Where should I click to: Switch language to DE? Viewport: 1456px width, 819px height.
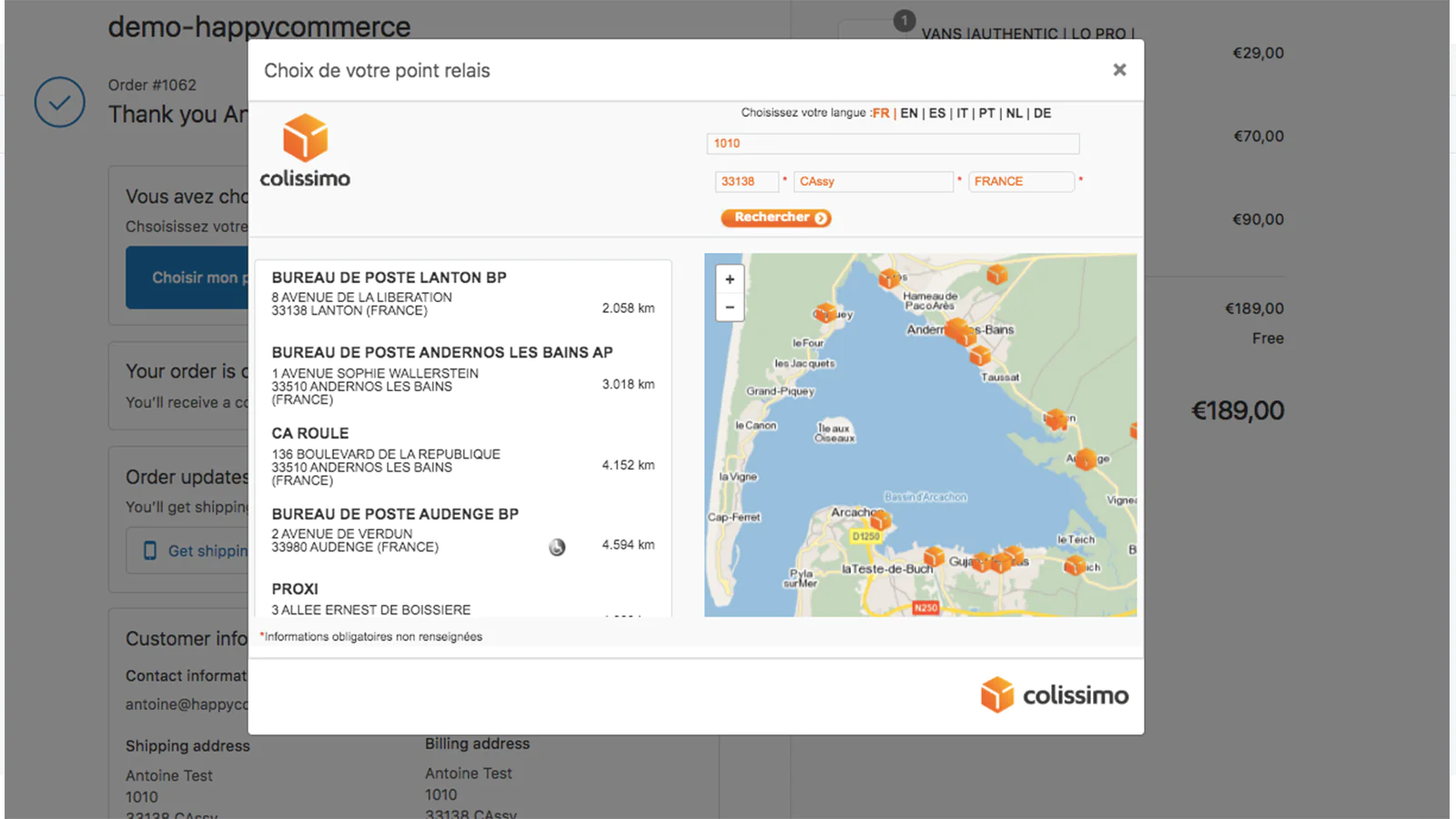1043,114
